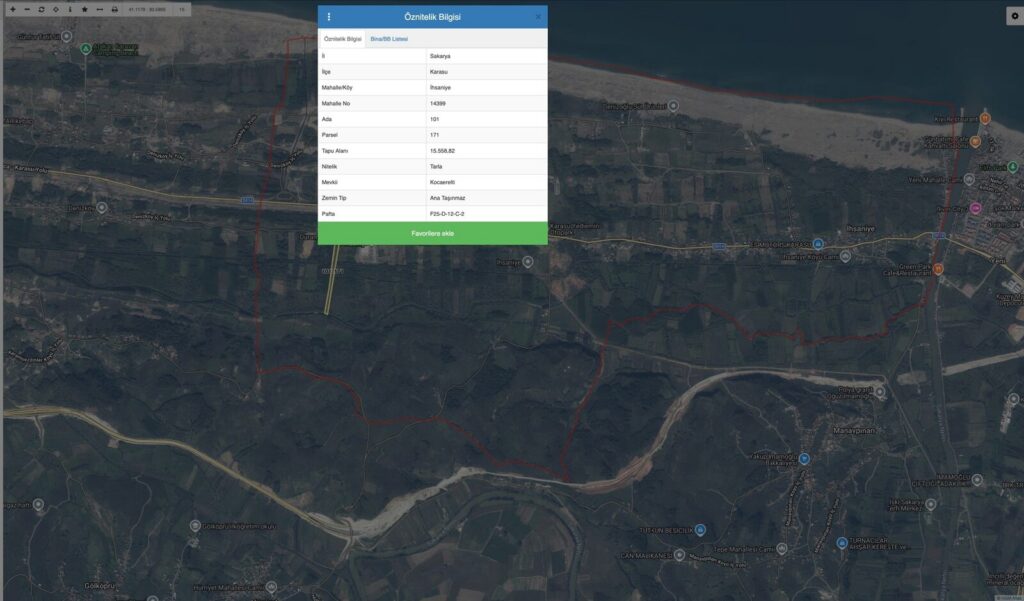Print the map

114,9
